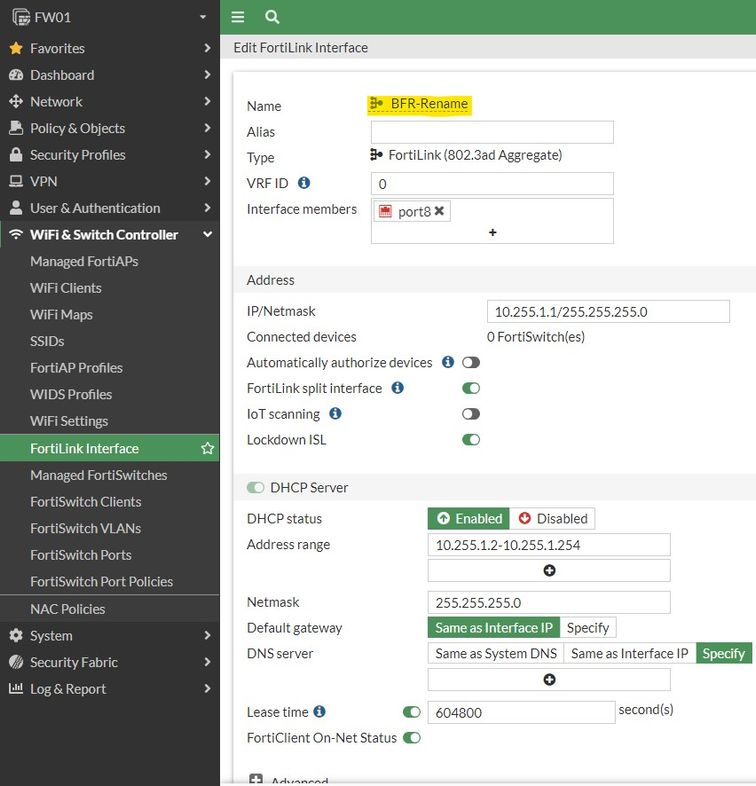The image size is (756, 786).
Task: Remove port8 from interface members
Action: click(x=439, y=211)
